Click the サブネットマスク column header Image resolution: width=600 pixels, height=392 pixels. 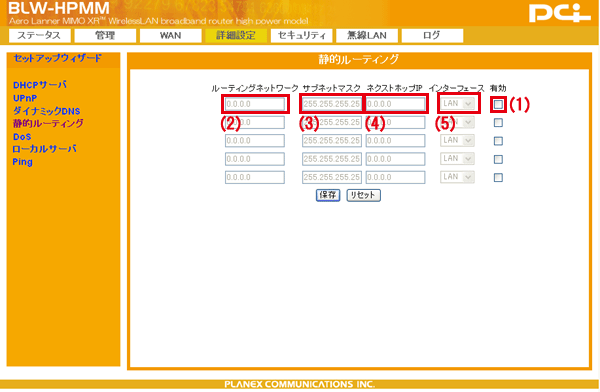pyautogui.click(x=331, y=88)
